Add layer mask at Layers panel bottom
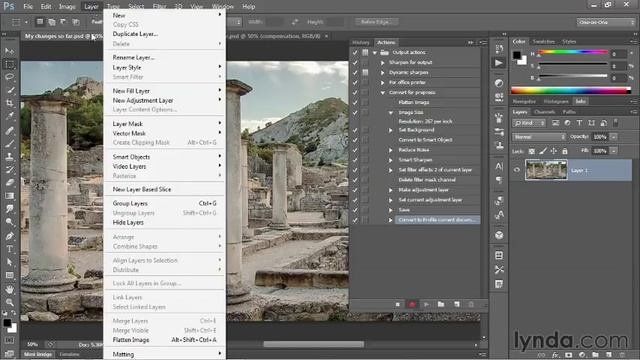 tap(569, 355)
